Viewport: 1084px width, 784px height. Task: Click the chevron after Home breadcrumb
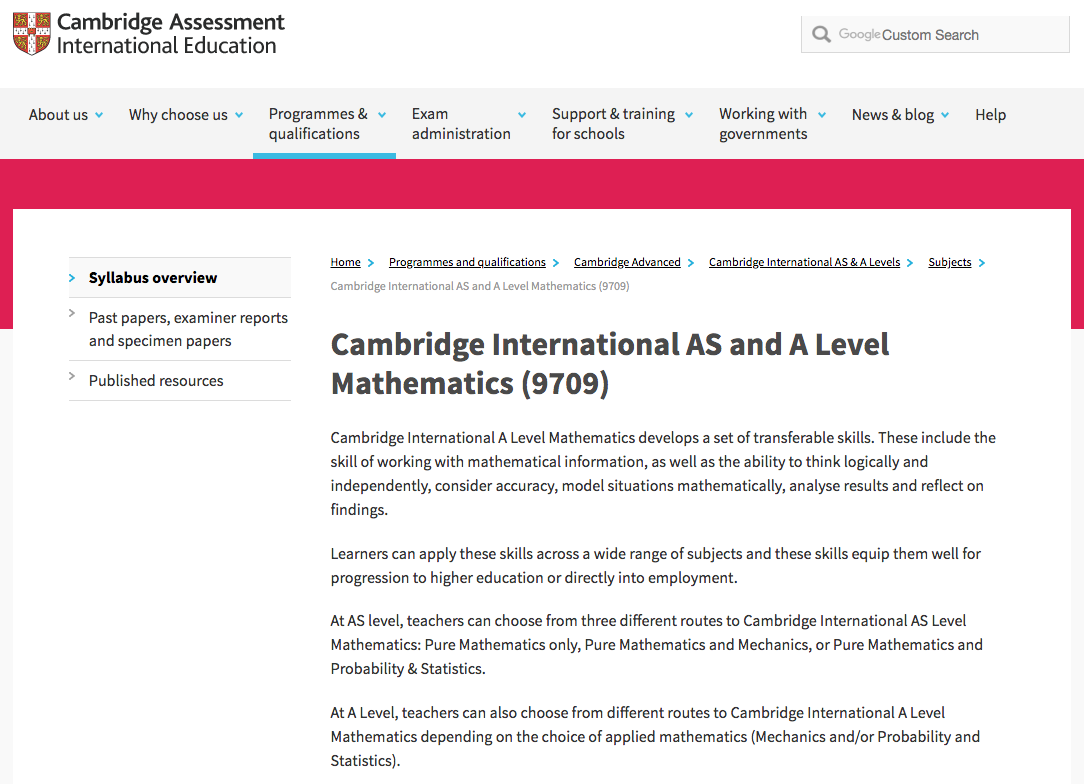[x=371, y=263]
